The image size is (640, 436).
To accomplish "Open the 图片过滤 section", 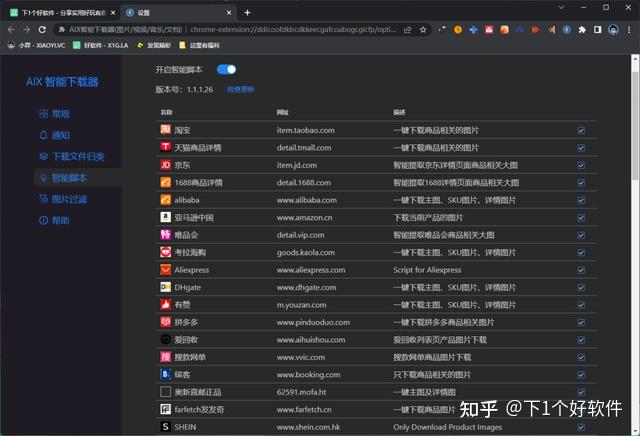I will (x=63, y=199).
